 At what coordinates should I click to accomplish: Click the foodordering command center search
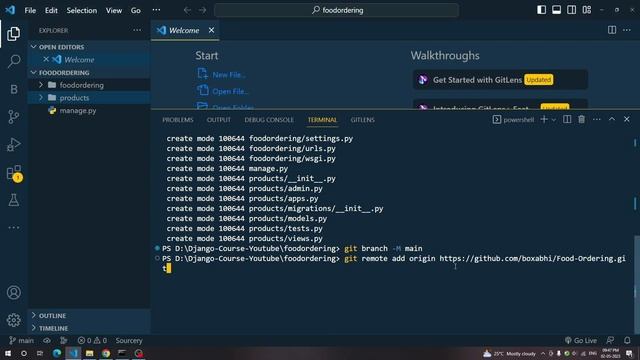pyautogui.click(x=336, y=10)
